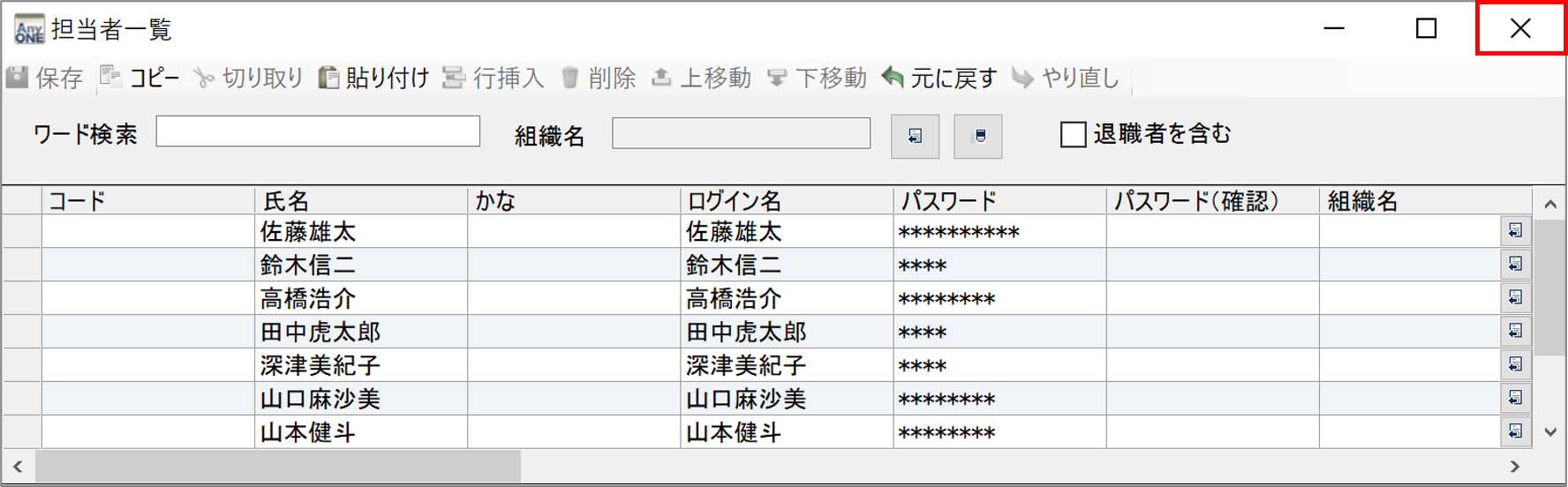
Task: Click the 氏名 column header
Action: (x=360, y=201)
